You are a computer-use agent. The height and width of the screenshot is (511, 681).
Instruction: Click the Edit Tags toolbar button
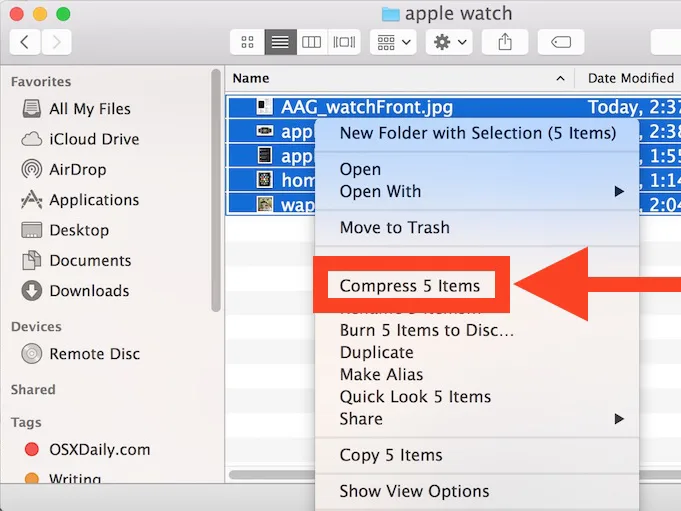(561, 42)
